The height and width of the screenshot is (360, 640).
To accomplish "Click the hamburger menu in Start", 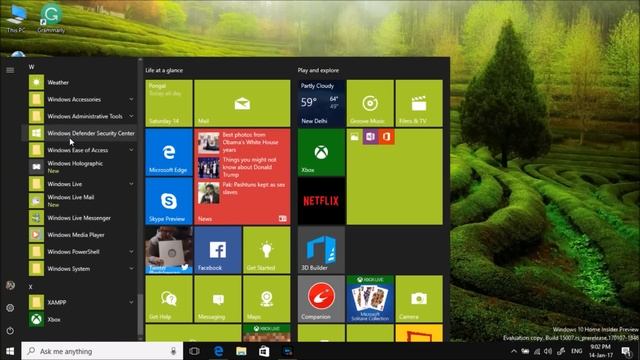I will pyautogui.click(x=10, y=70).
